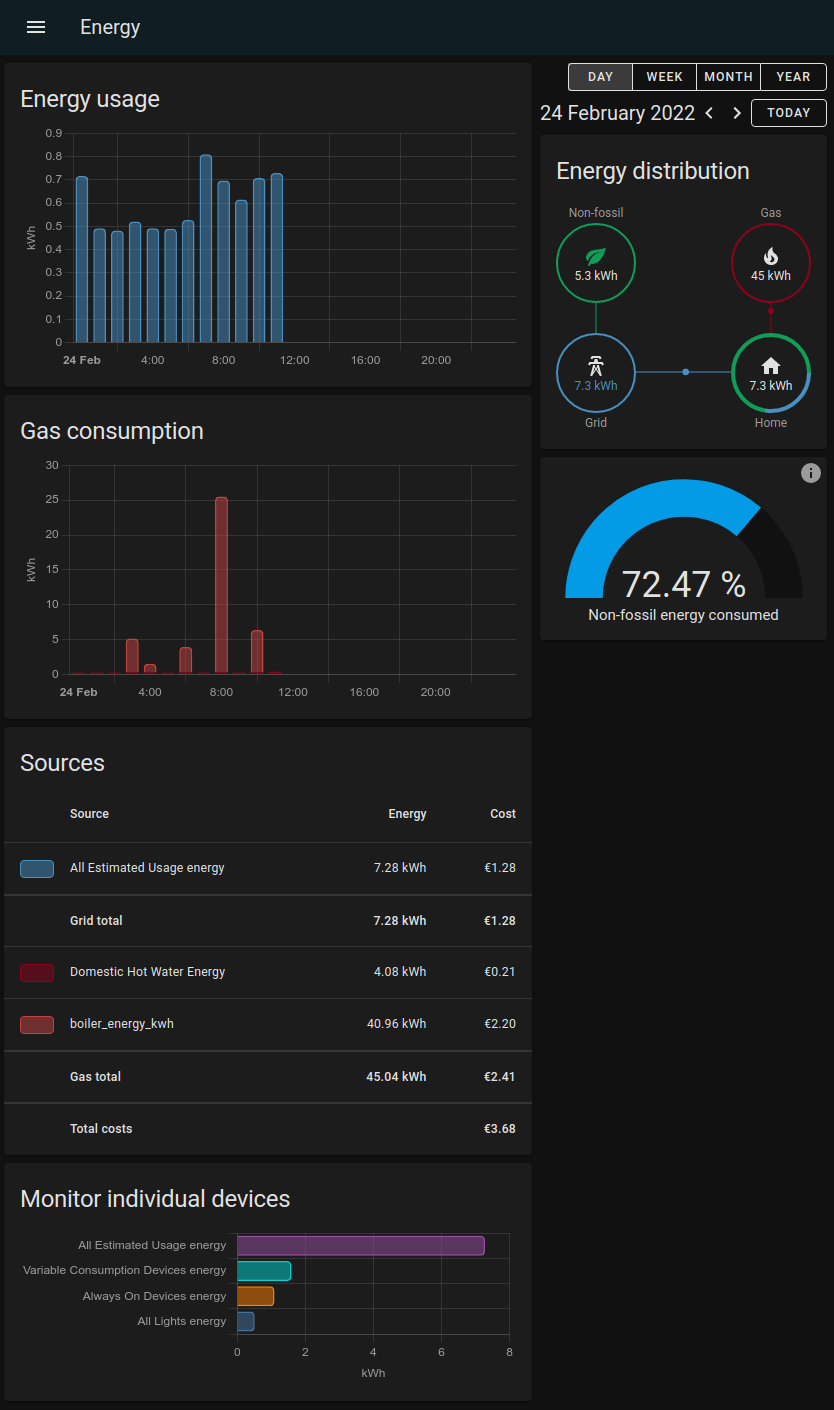Go to next day with right chevron
The width and height of the screenshot is (834, 1410).
[x=737, y=113]
